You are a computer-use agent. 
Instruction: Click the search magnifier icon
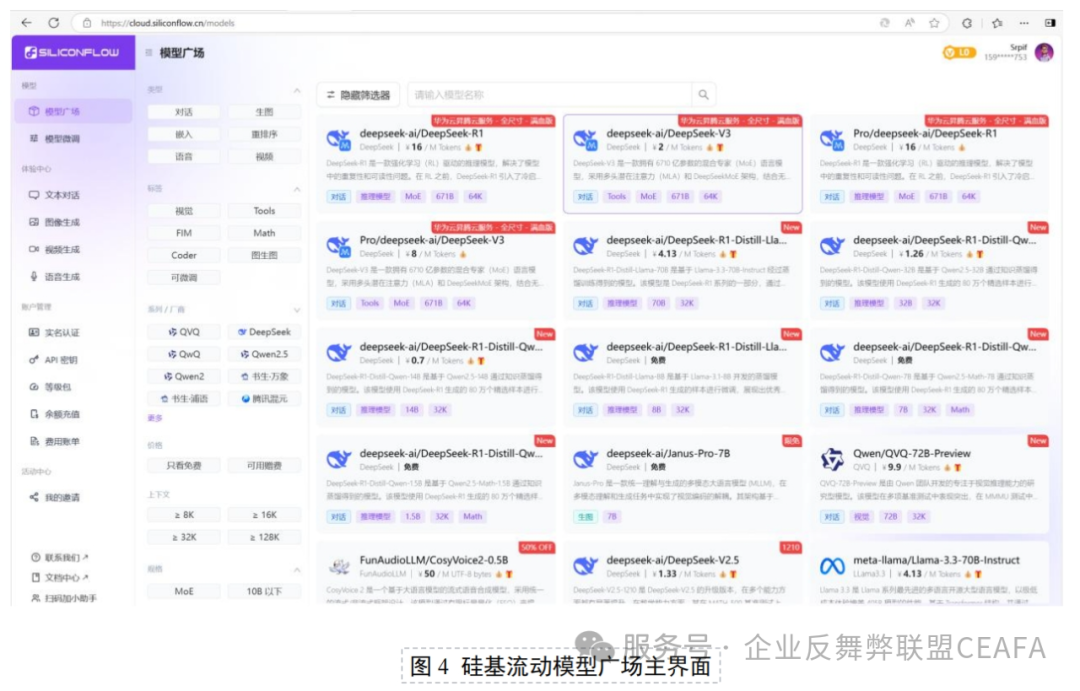[x=703, y=93]
